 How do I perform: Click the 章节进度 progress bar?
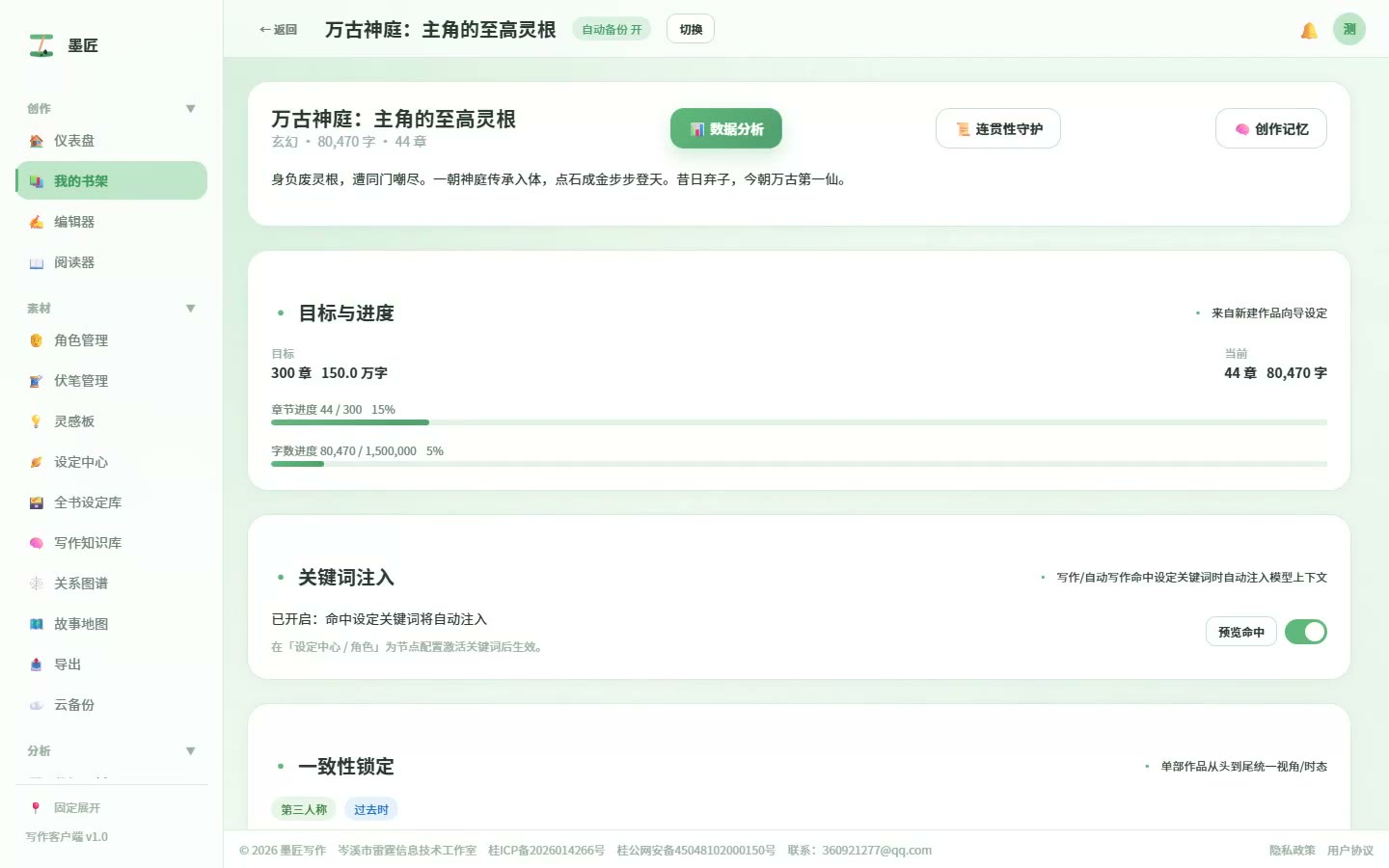(x=799, y=422)
